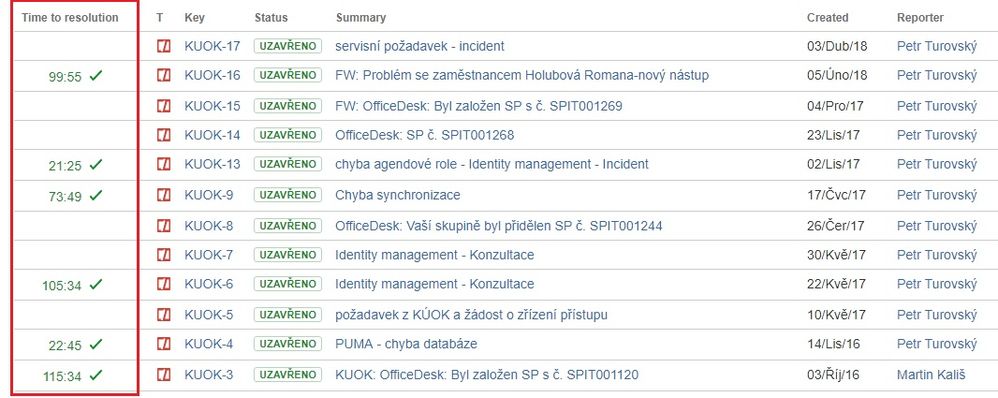Open reporter Martin Kališ profile
The height and width of the screenshot is (398, 998).
[931, 374]
